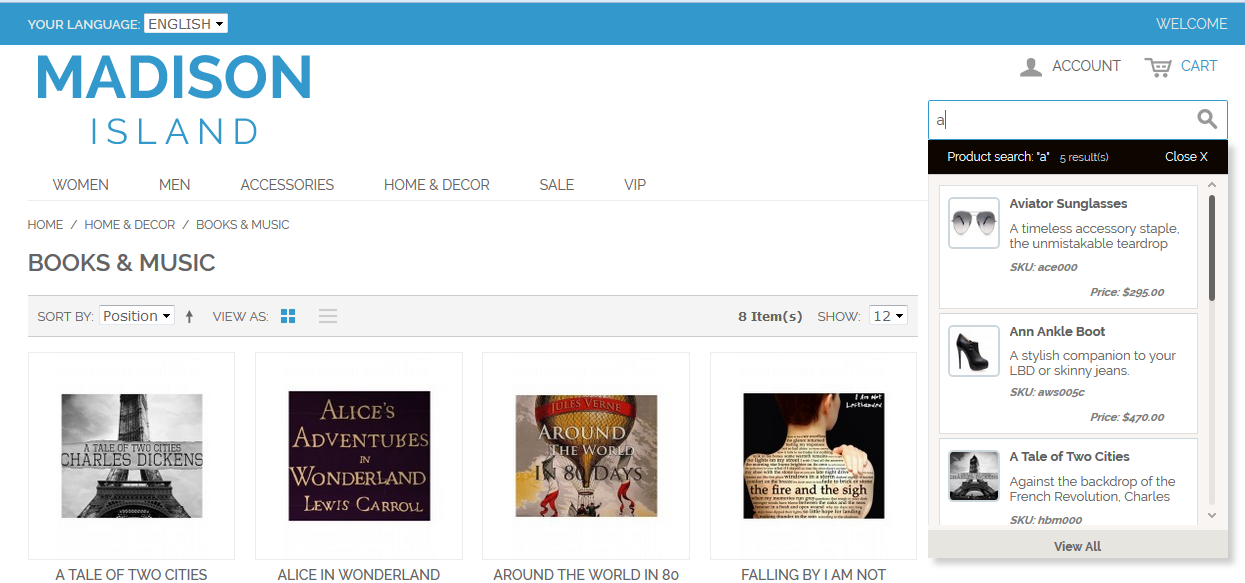Click A Tale of Two Cities product name

131,575
